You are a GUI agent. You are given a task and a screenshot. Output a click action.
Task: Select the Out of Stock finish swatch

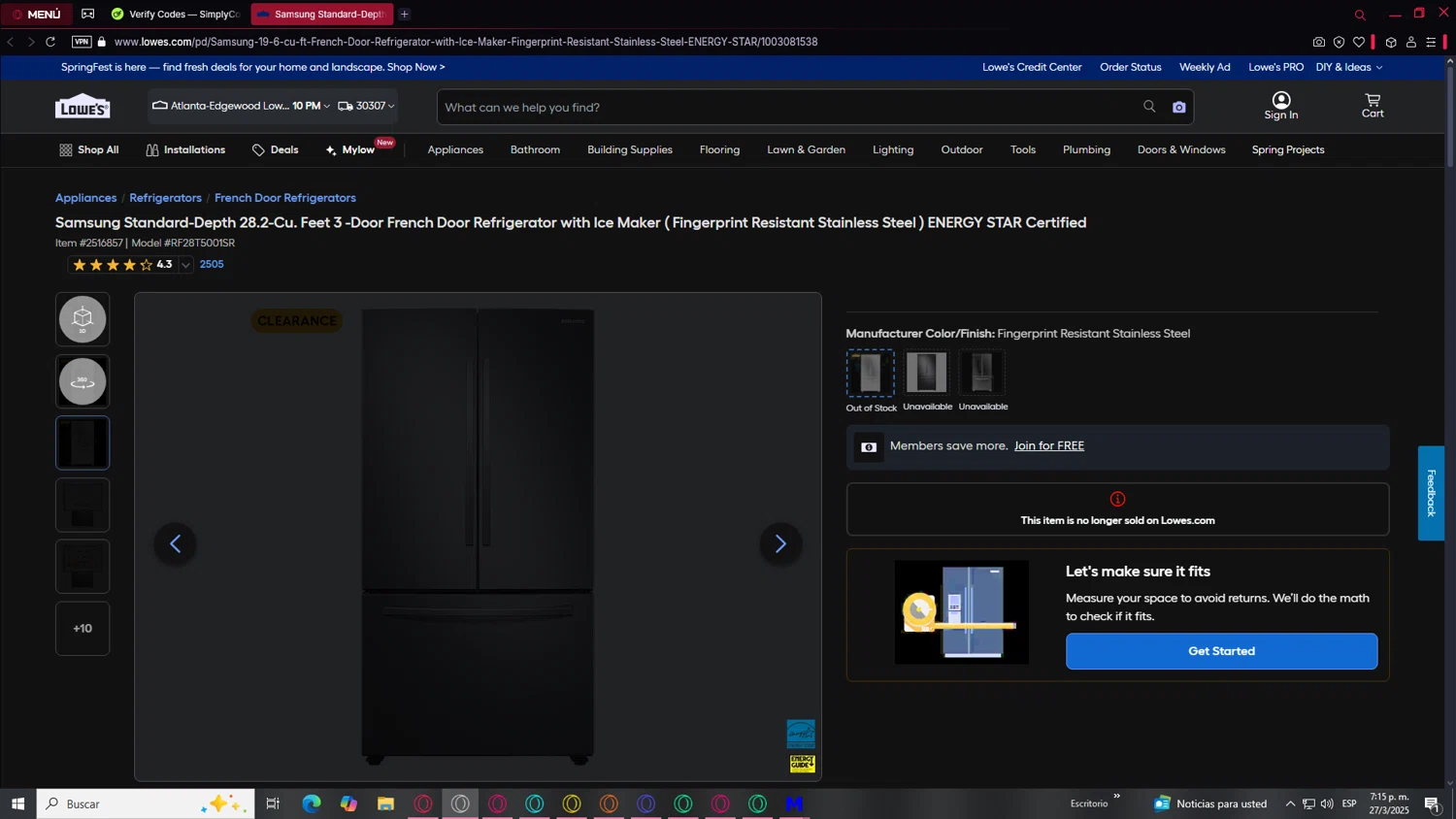point(870,373)
